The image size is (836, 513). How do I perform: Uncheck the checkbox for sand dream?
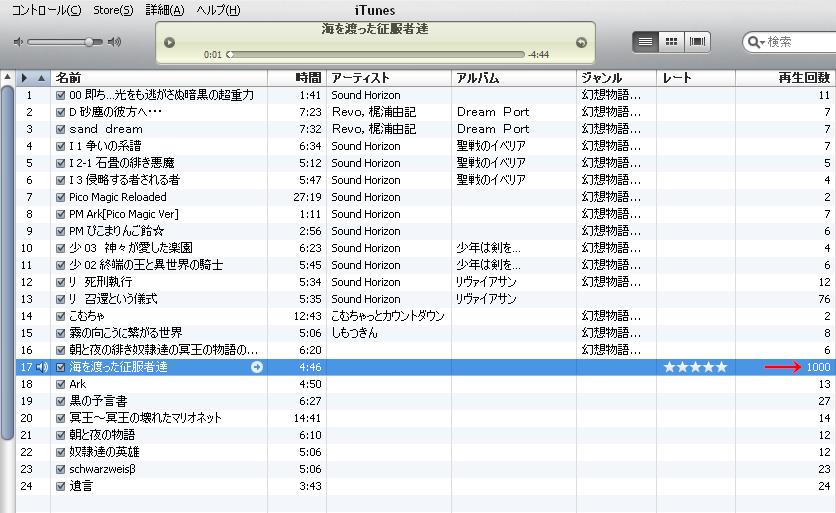tap(60, 130)
